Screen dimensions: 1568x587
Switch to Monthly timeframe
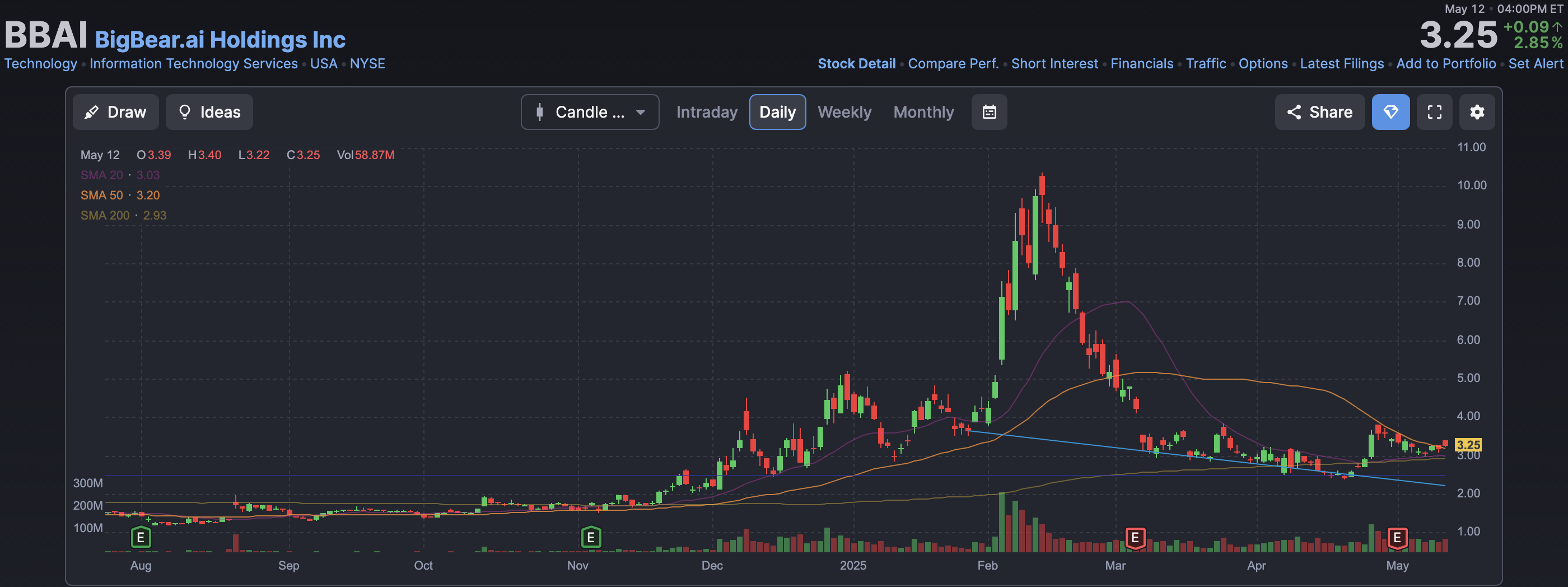point(923,112)
